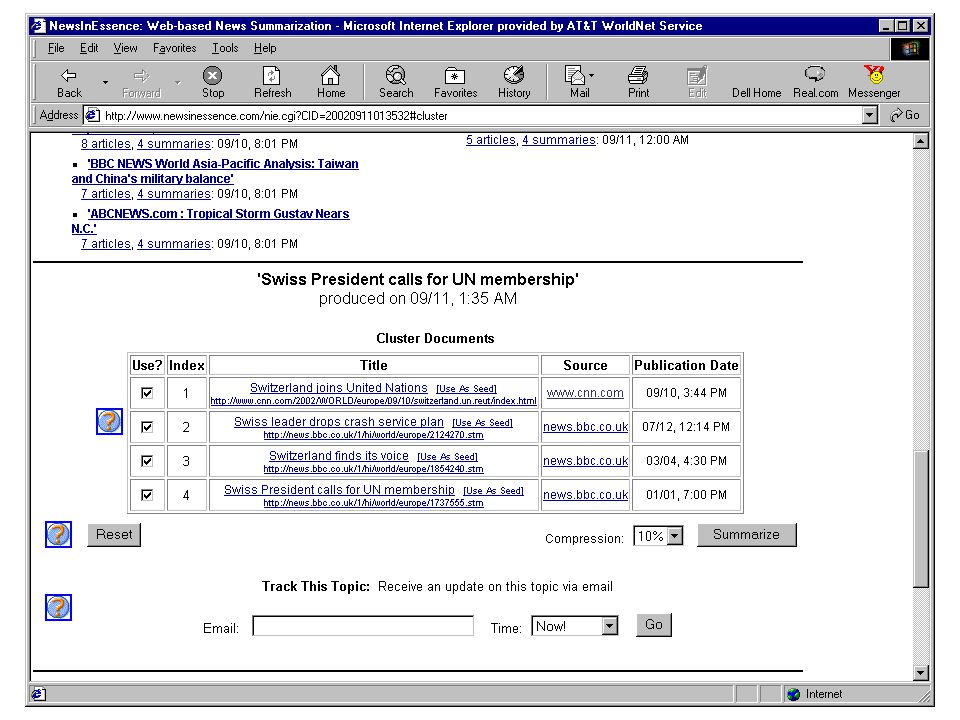This screenshot has width=960, height=720.
Task: Open the Help menu
Action: point(265,48)
